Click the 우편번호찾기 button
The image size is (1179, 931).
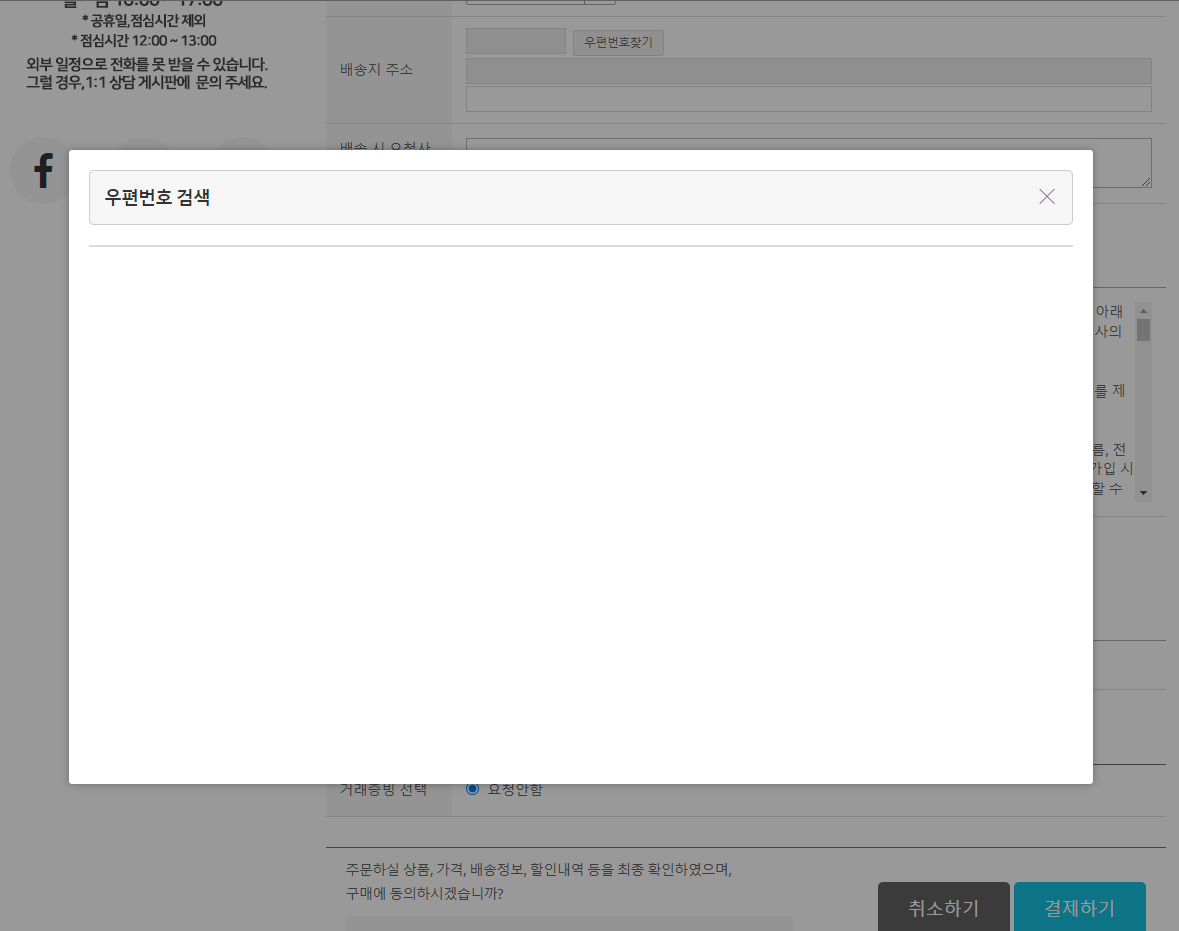[x=618, y=42]
